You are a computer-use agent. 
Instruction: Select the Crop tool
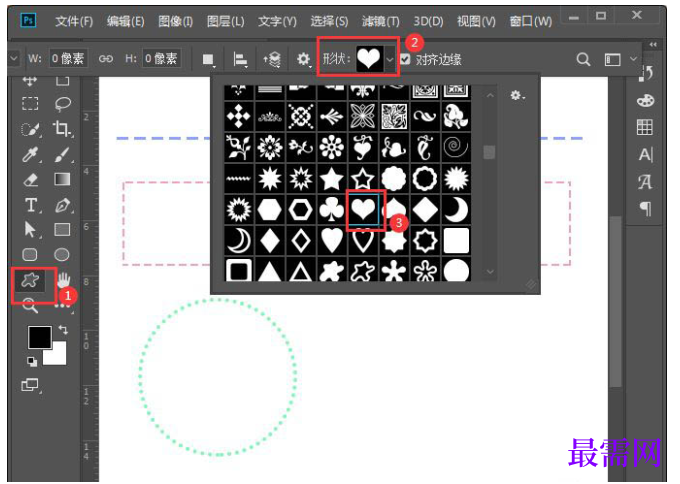(x=62, y=129)
